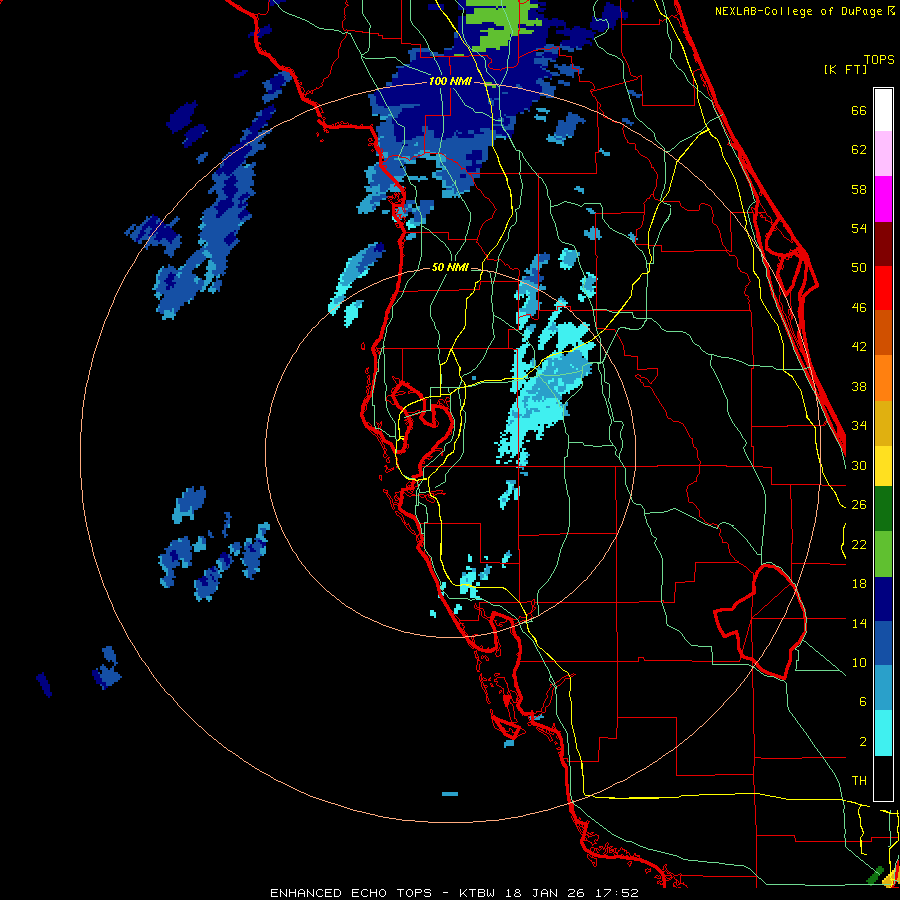Click legend value 42
This screenshot has height=900, width=900.
pyautogui.click(x=859, y=347)
